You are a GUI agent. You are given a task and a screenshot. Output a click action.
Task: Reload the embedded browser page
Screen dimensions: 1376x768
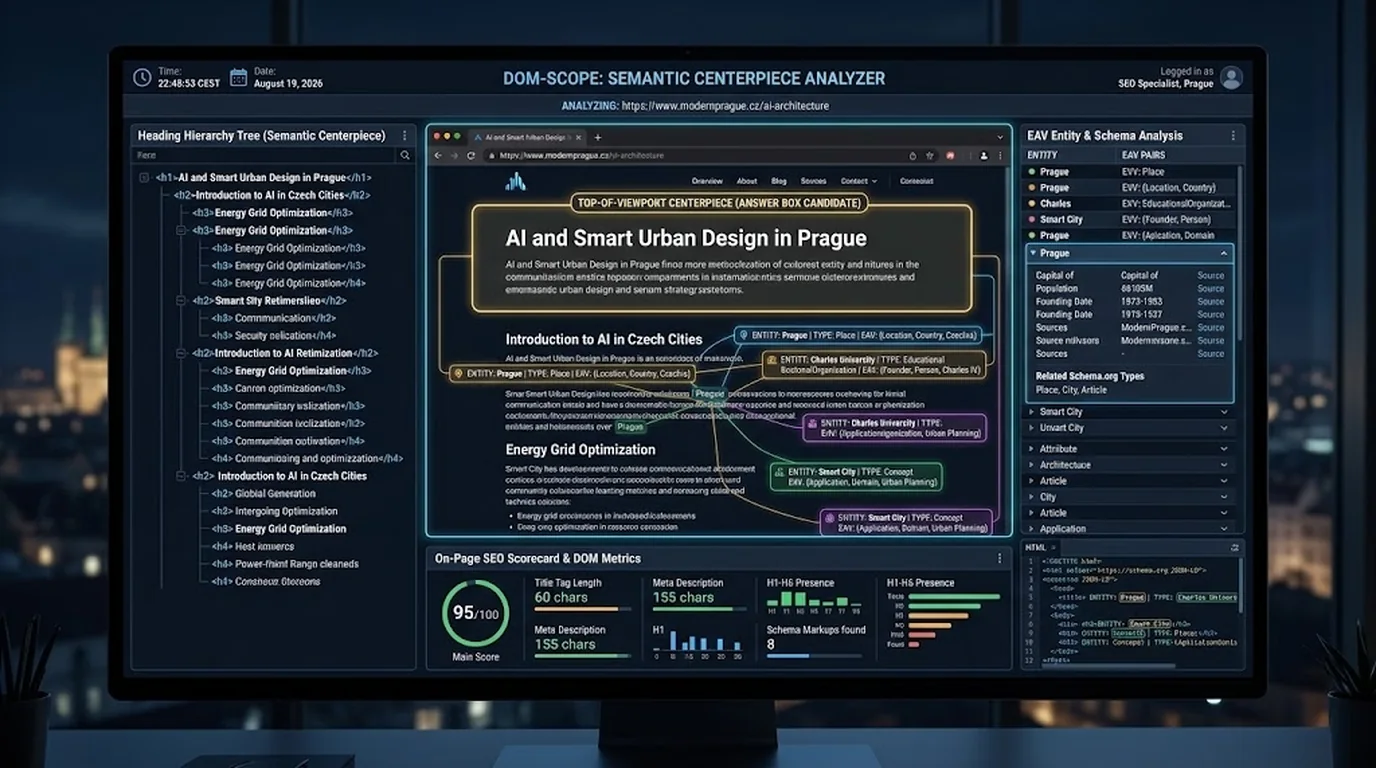point(471,156)
